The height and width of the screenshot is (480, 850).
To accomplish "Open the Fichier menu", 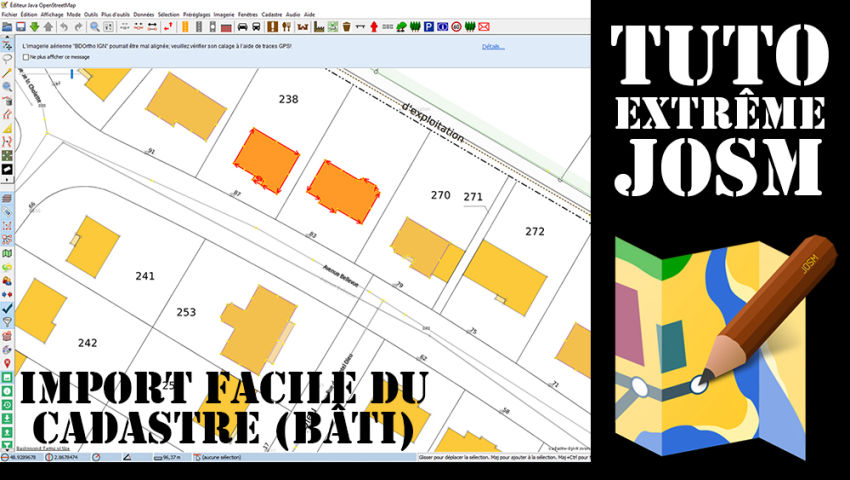I will 9,15.
